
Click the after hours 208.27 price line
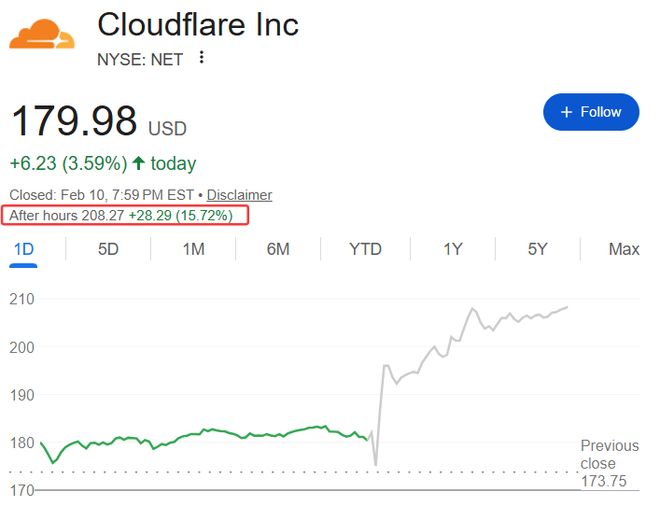(125, 215)
